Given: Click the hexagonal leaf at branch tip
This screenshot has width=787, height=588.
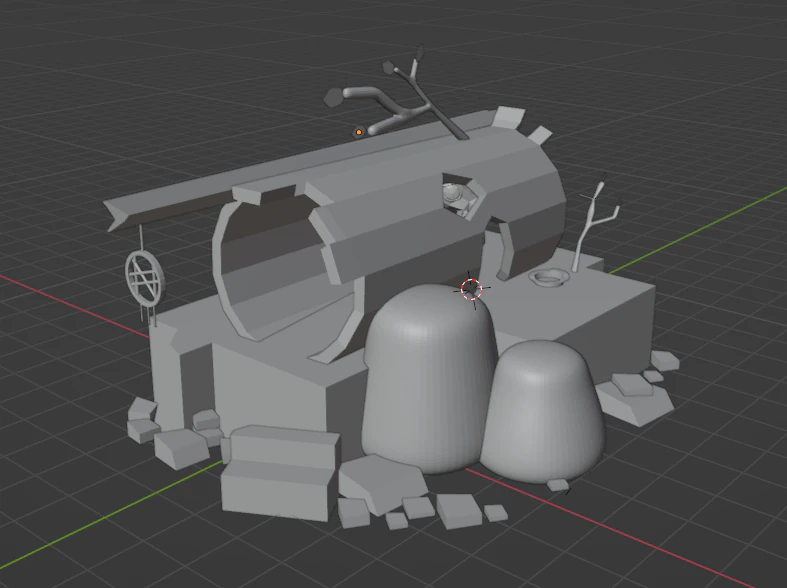Looking at the screenshot, I should pyautogui.click(x=332, y=97).
